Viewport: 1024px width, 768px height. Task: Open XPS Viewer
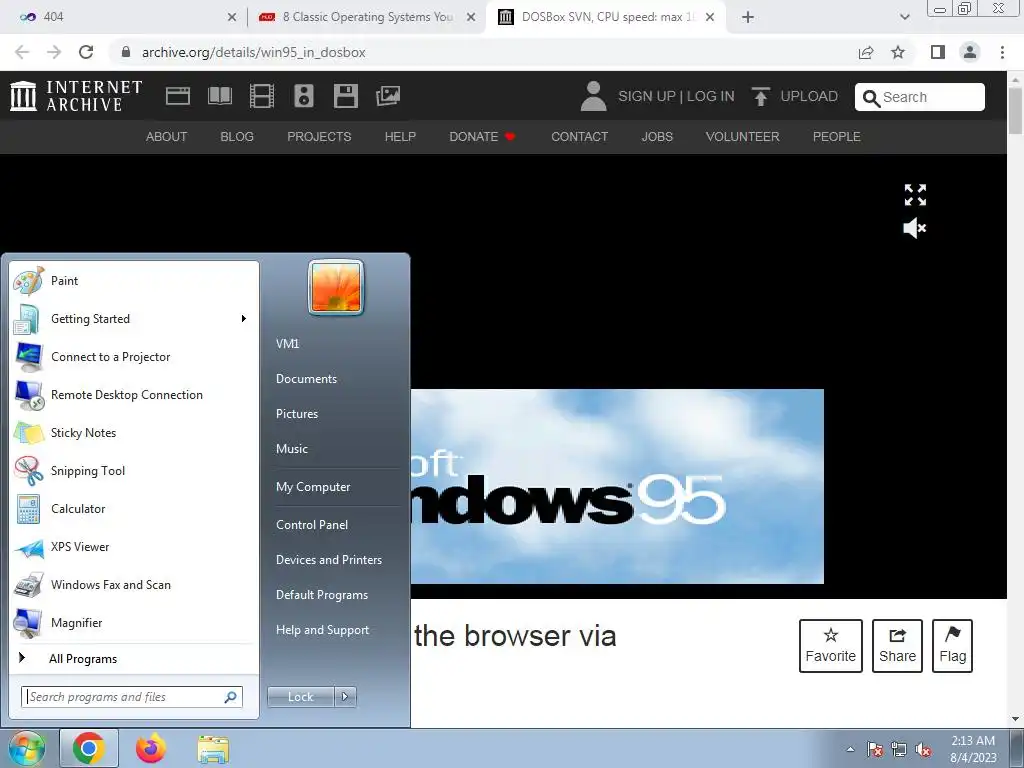(134, 547)
